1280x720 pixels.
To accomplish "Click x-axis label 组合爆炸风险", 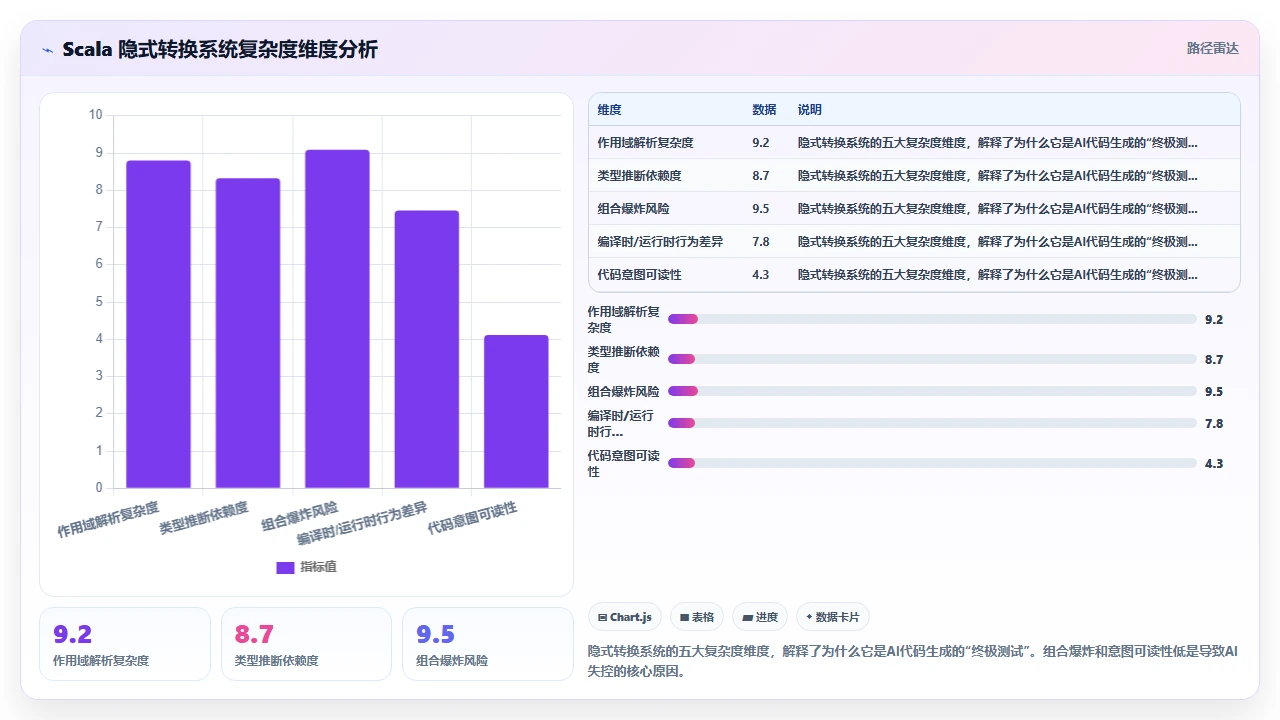I will (300, 516).
